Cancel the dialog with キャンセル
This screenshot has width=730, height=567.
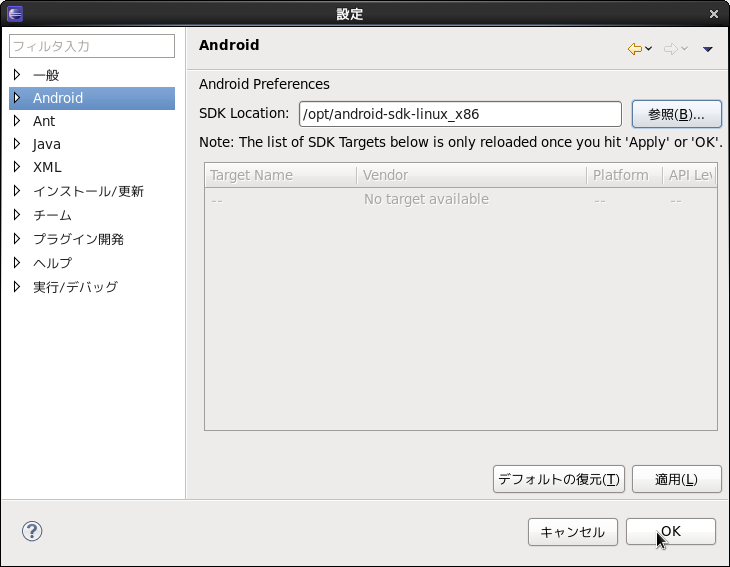(573, 532)
